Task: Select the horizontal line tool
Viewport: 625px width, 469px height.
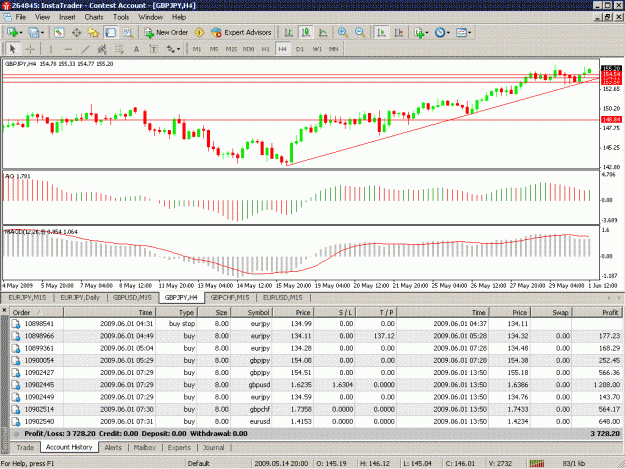Action: [68, 49]
